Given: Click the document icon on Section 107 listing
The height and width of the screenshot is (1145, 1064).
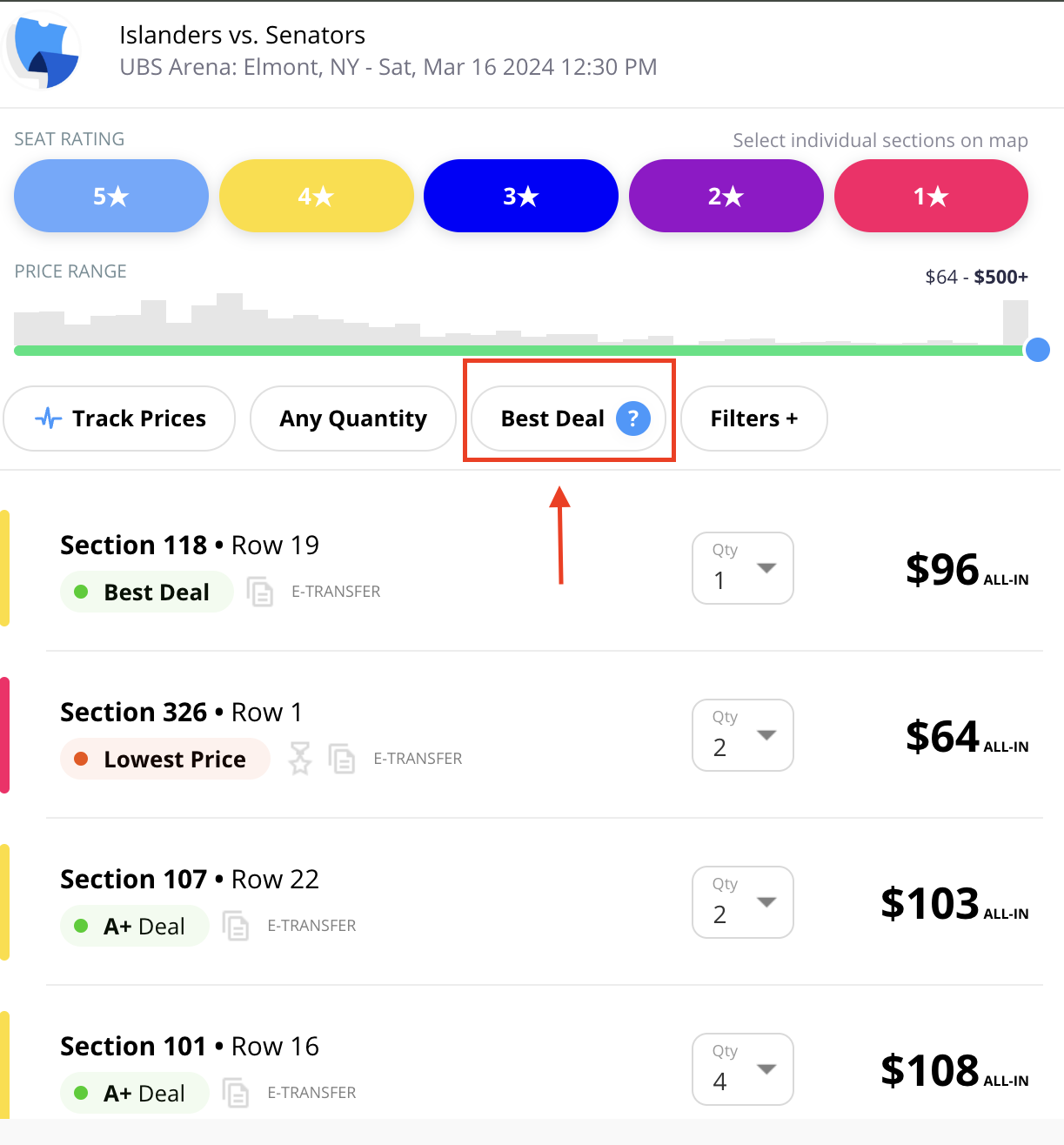Looking at the screenshot, I should [236, 926].
